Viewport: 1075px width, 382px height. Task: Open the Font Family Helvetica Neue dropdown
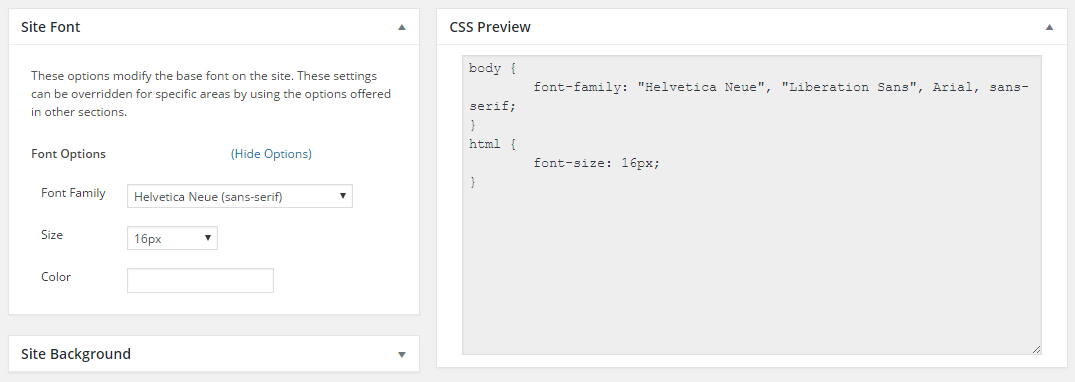click(x=239, y=196)
